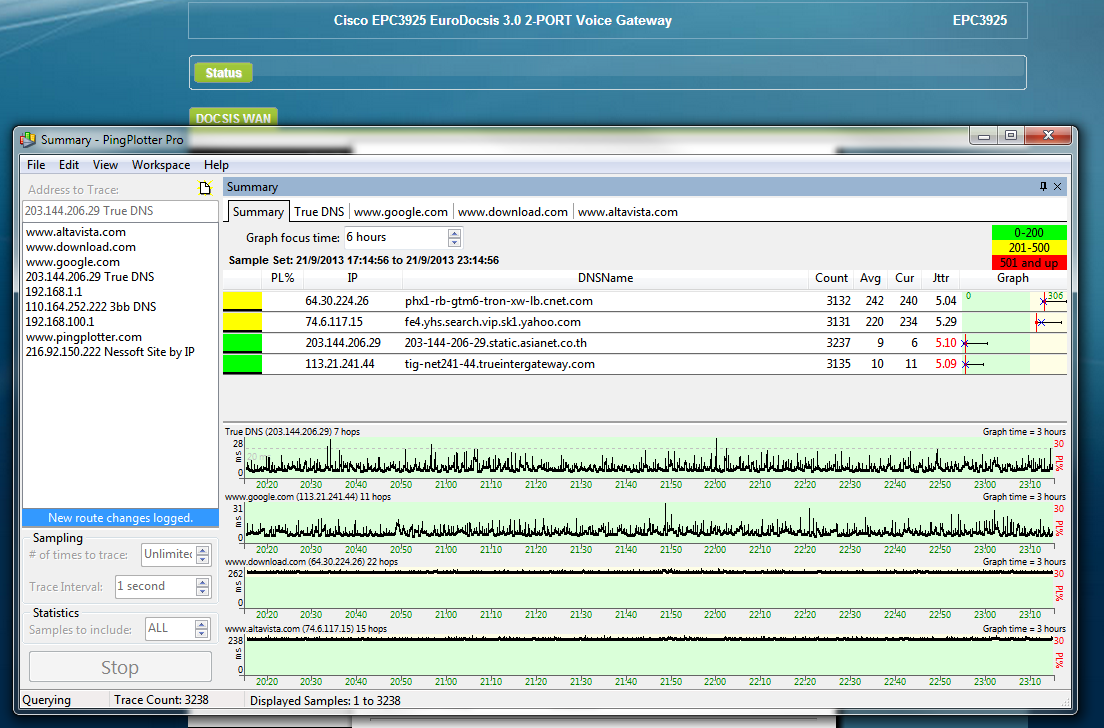Click the green status block for 203.144.206.29

click(x=242, y=342)
